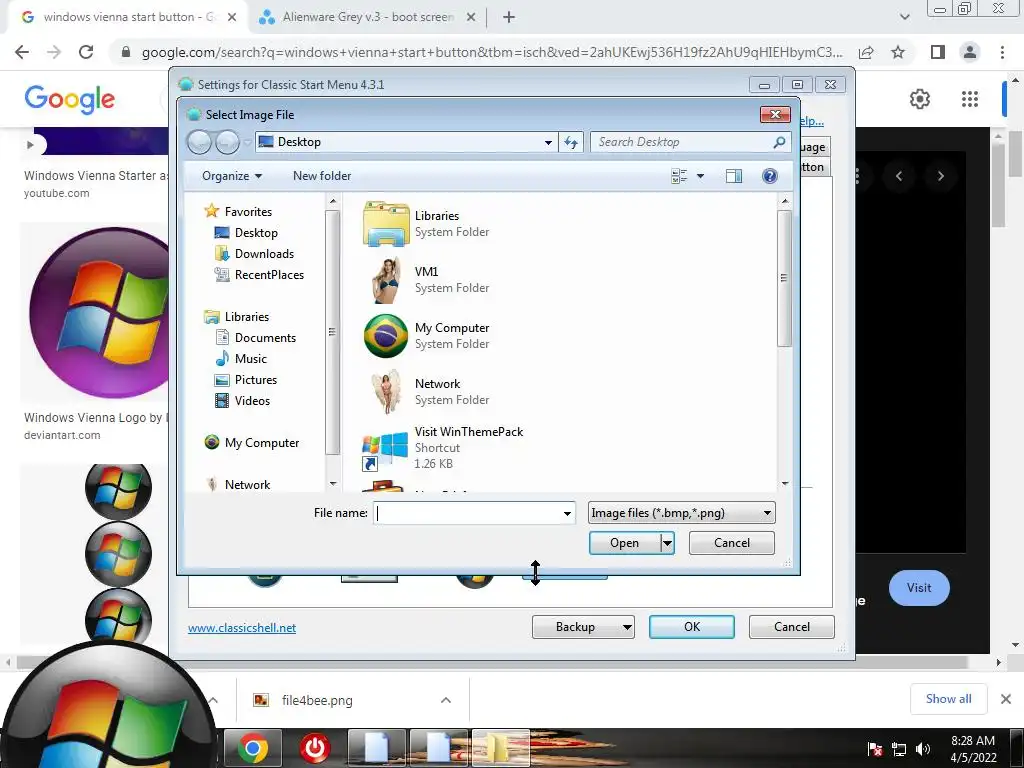This screenshot has height=768, width=1024.
Task: Click the Visit button in Google preview
Action: 919,588
